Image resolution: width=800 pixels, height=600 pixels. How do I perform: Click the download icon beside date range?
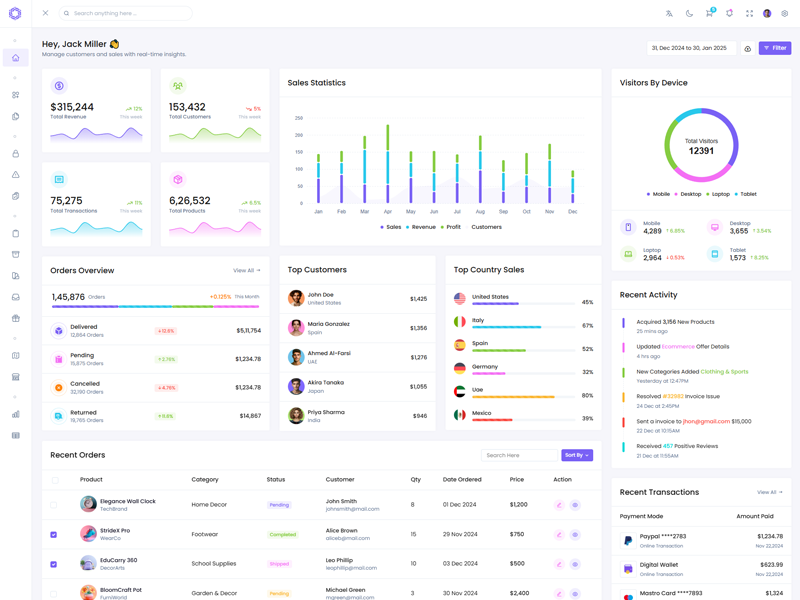tap(747, 48)
